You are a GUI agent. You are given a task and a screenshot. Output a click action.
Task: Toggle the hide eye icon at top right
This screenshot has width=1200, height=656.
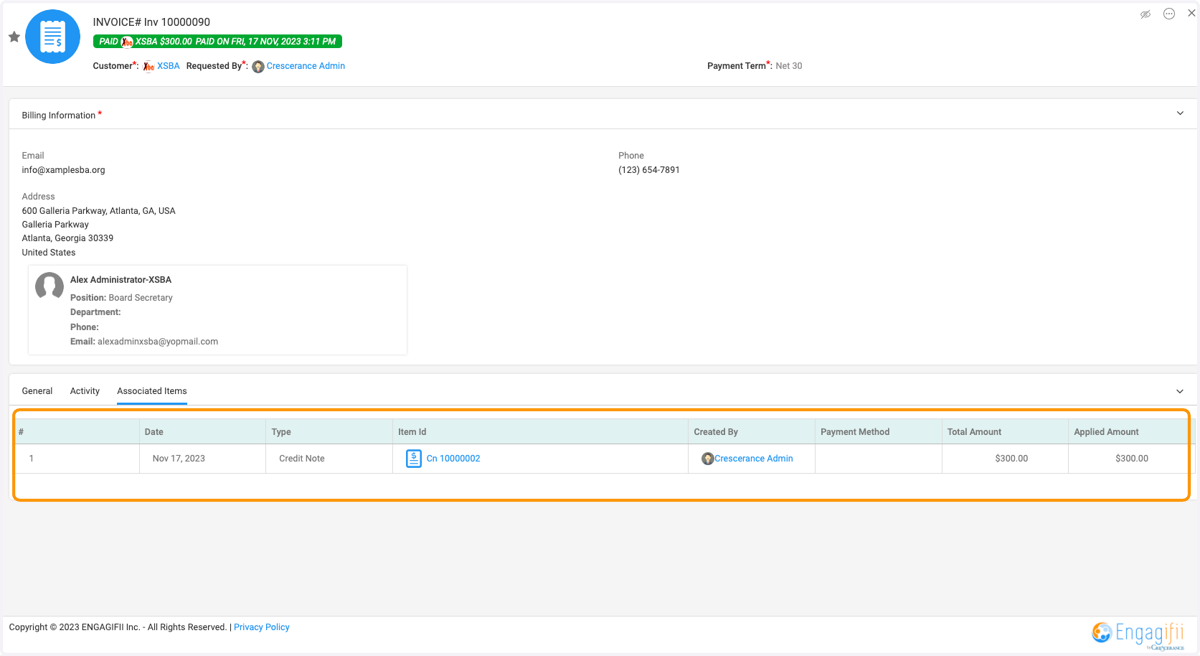(x=1146, y=14)
